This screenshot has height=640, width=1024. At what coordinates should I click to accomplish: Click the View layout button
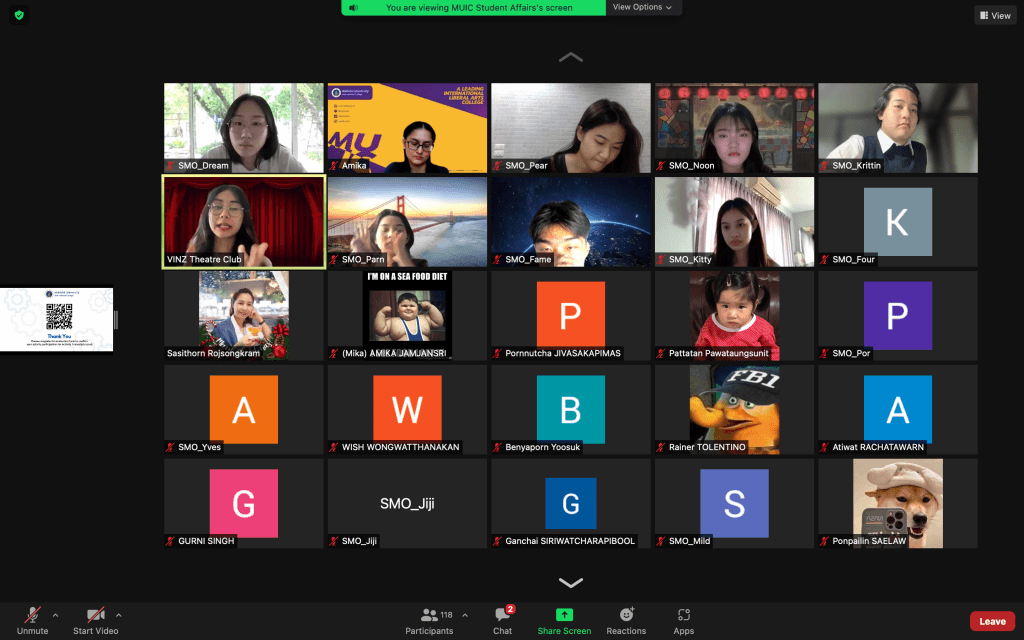click(x=994, y=15)
